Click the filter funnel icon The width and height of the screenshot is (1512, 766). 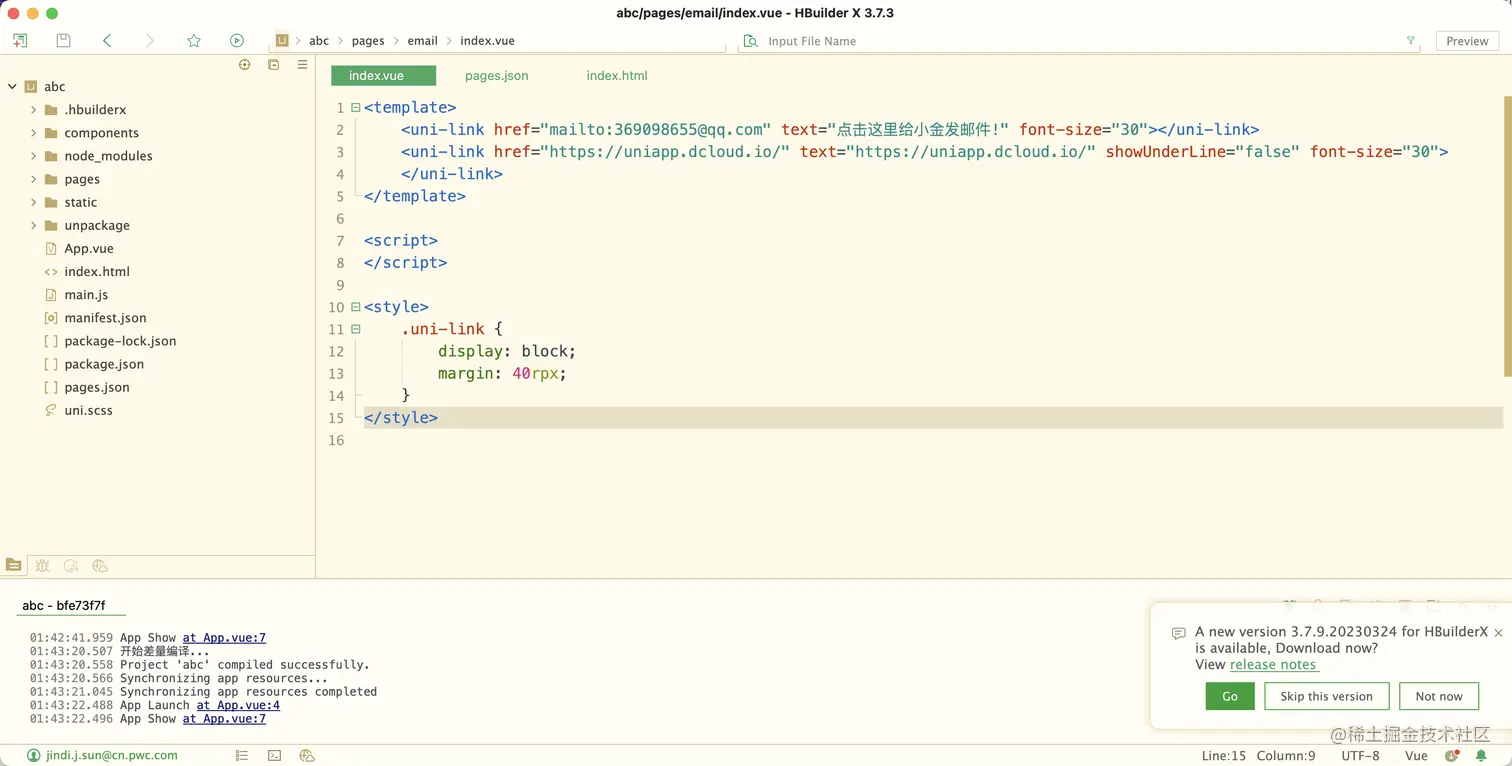click(x=1411, y=41)
